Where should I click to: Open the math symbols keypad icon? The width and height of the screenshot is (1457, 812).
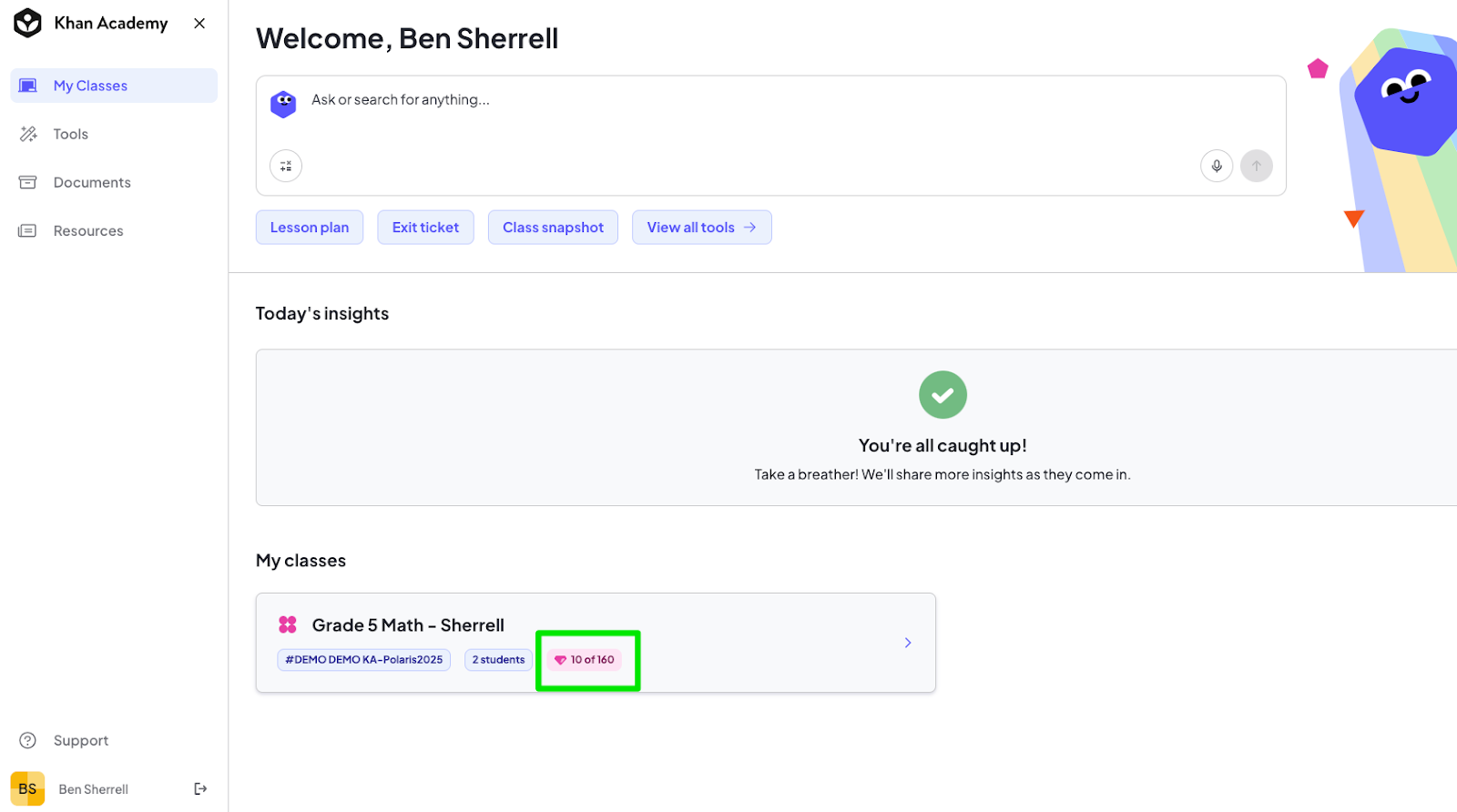tap(286, 166)
